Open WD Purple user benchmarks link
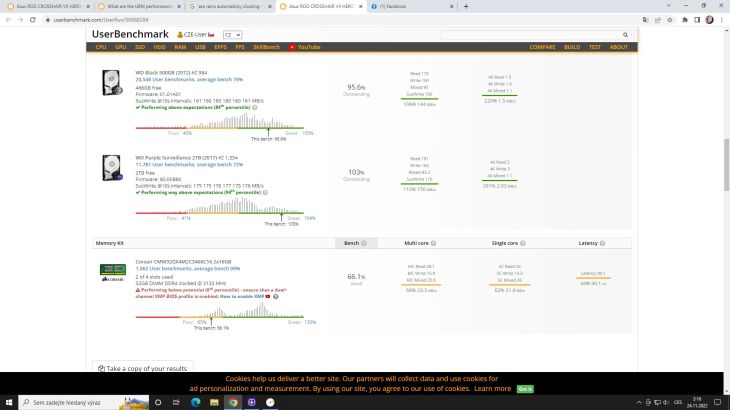The height and width of the screenshot is (410, 730). tap(189, 165)
